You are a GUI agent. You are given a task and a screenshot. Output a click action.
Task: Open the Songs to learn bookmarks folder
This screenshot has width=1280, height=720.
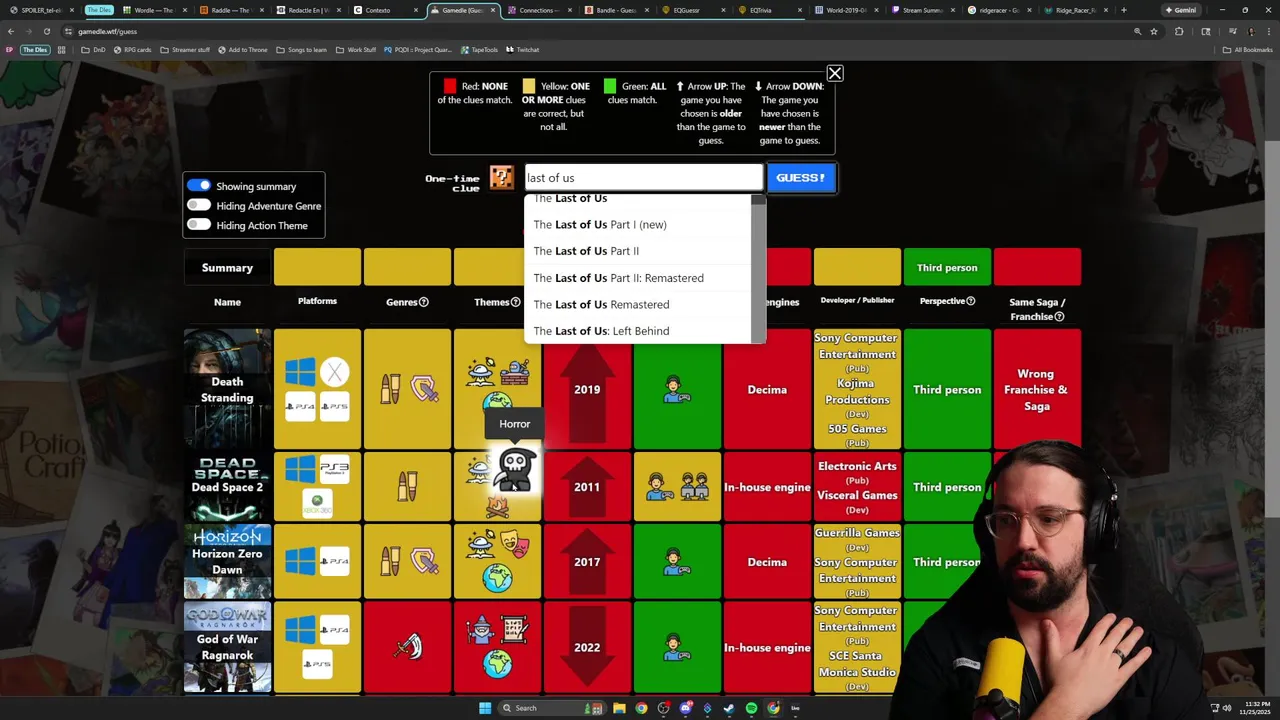click(x=301, y=49)
